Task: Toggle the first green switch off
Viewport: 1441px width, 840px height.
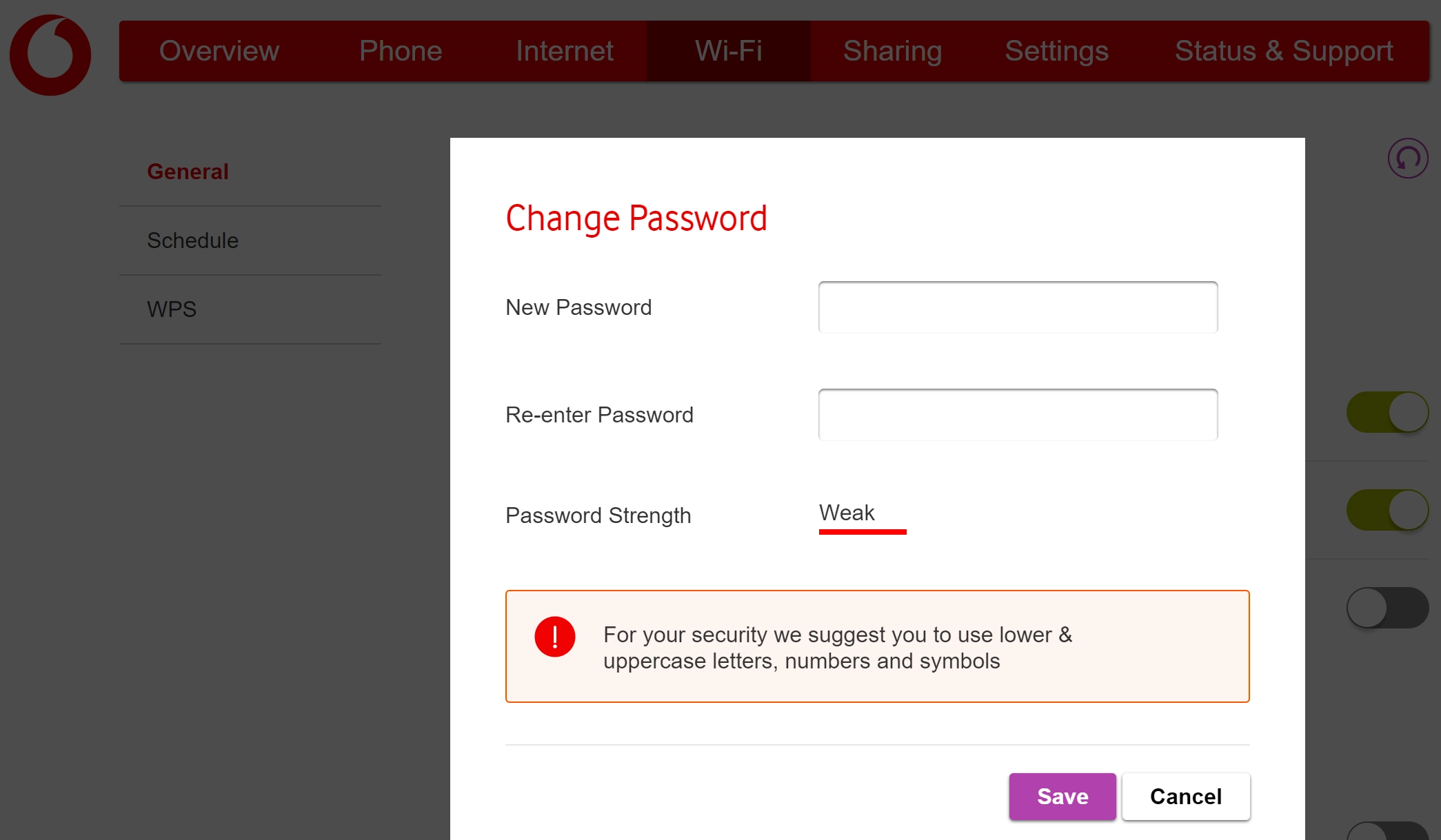Action: coord(1387,412)
